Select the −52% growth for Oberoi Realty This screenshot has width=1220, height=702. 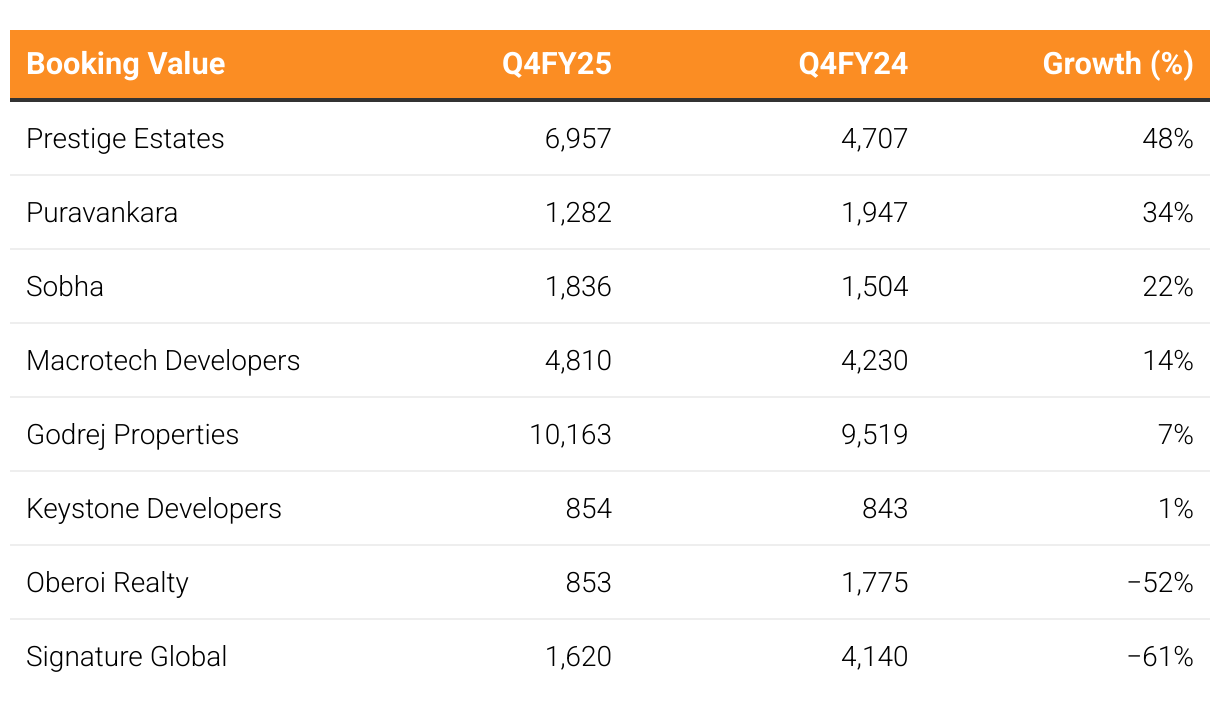pos(1160,582)
